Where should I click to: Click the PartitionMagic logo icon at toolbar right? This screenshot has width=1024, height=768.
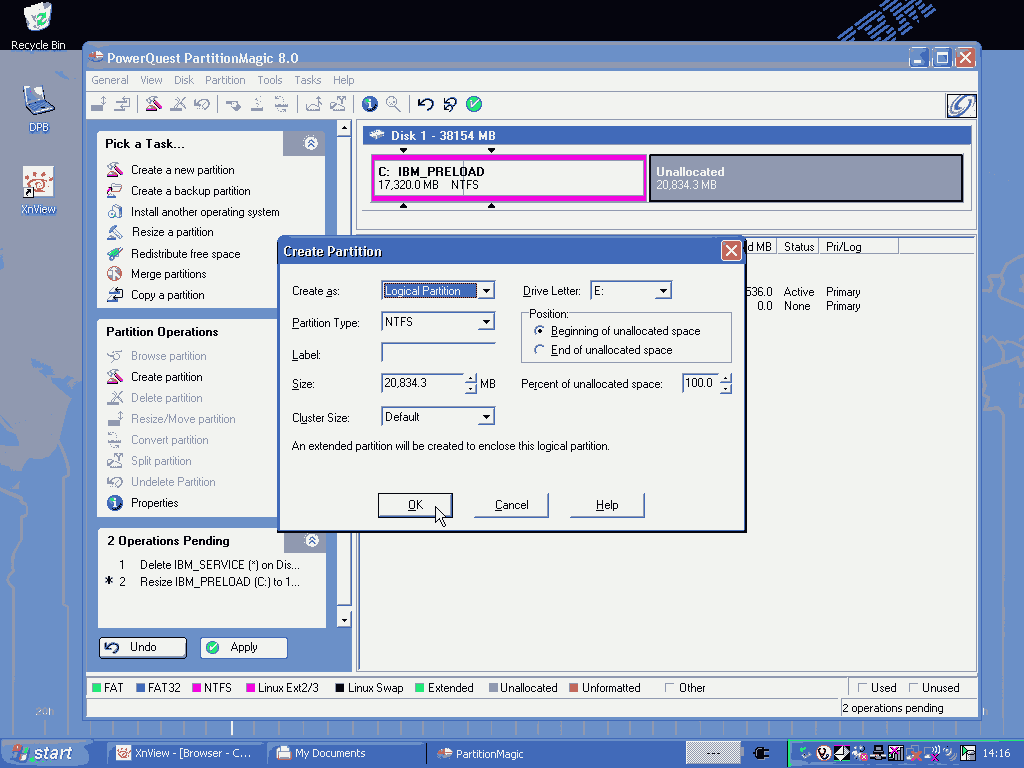pyautogui.click(x=961, y=105)
